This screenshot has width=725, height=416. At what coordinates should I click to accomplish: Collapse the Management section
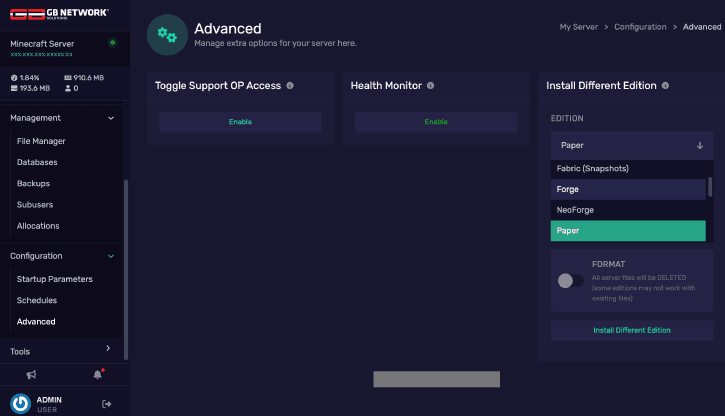110,118
